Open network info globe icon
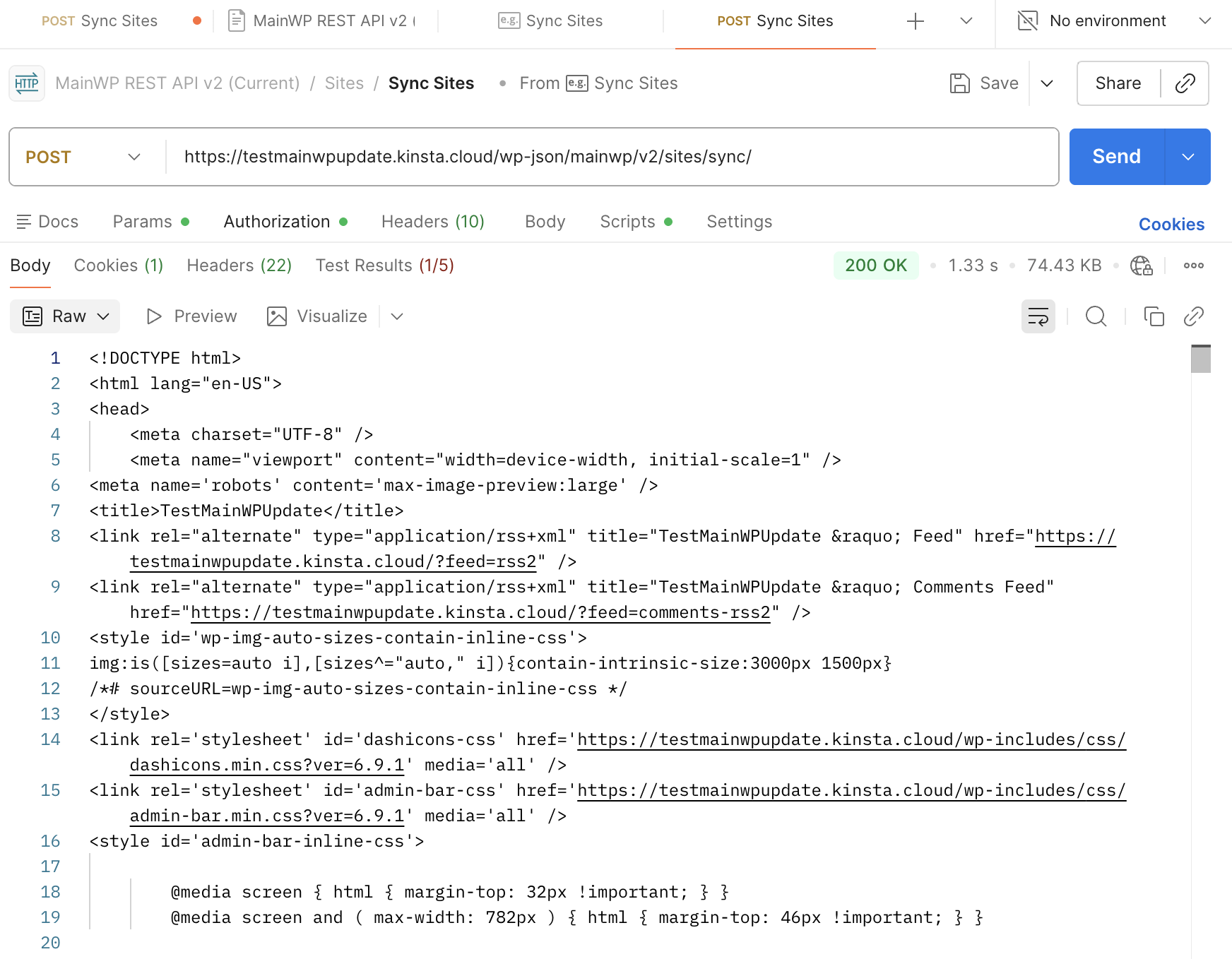The image size is (1232, 959). [x=1141, y=266]
